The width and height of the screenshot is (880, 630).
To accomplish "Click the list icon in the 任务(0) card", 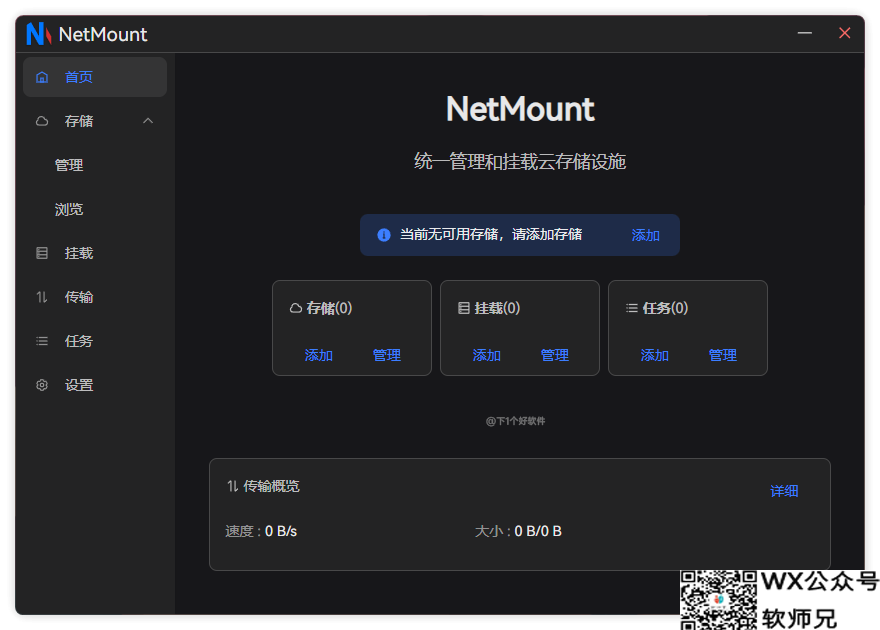I will pyautogui.click(x=632, y=308).
